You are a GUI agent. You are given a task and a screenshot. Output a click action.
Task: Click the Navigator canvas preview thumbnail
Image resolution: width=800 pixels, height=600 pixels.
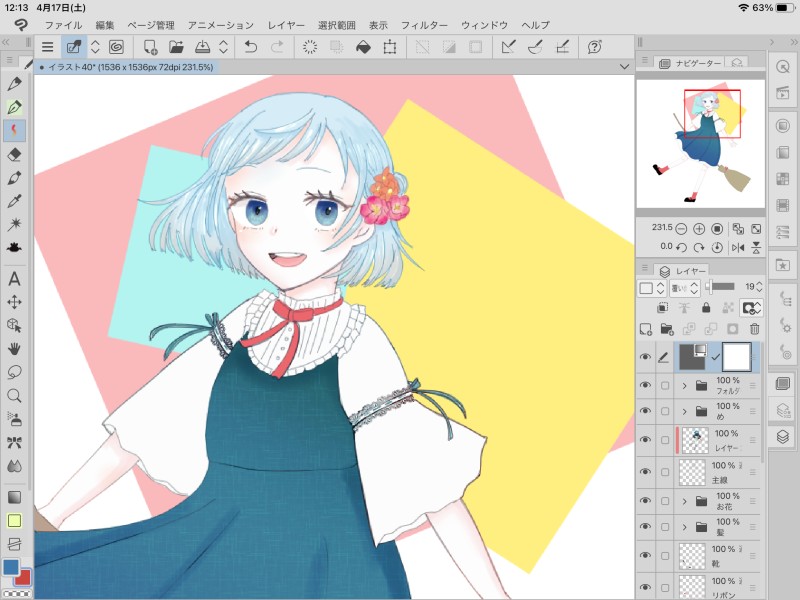point(700,144)
